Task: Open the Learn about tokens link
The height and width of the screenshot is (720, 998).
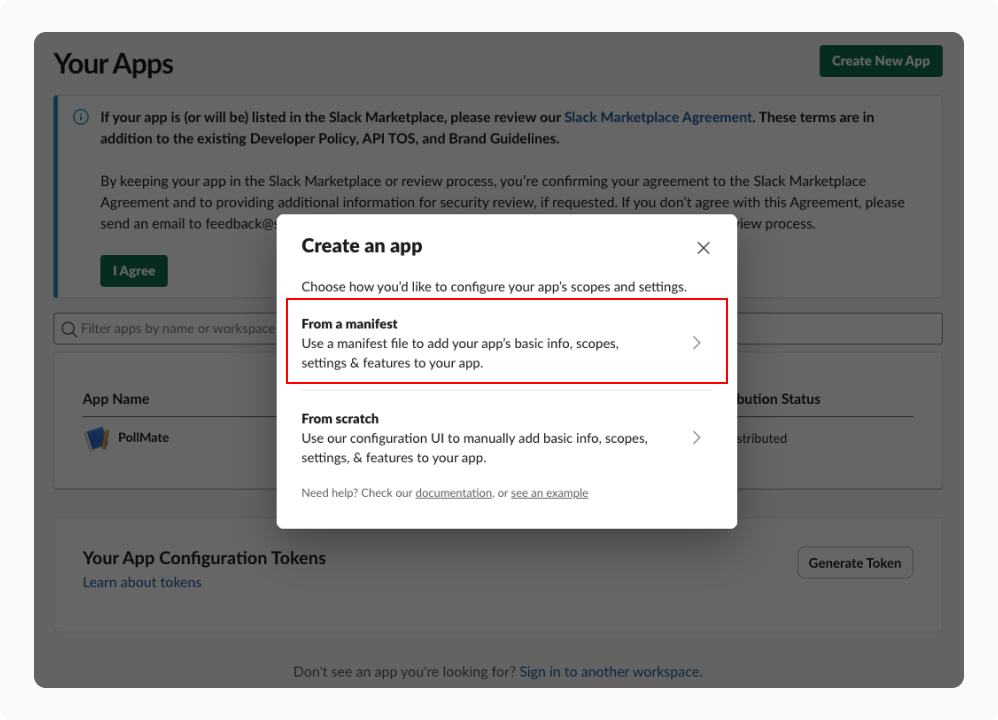Action: [x=142, y=582]
